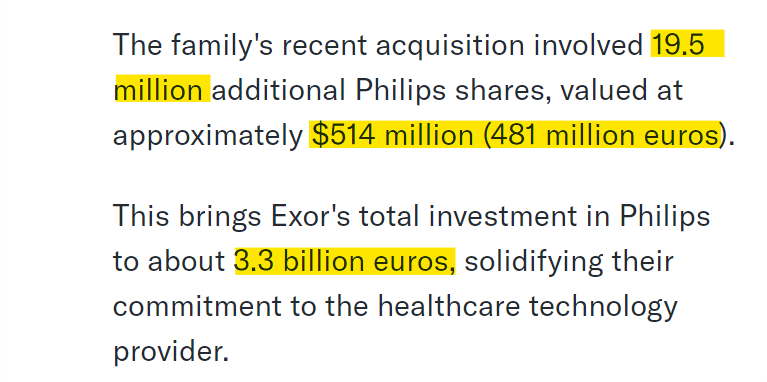
Task: Click the highlighted "19.5" figure
Action: tap(678, 45)
